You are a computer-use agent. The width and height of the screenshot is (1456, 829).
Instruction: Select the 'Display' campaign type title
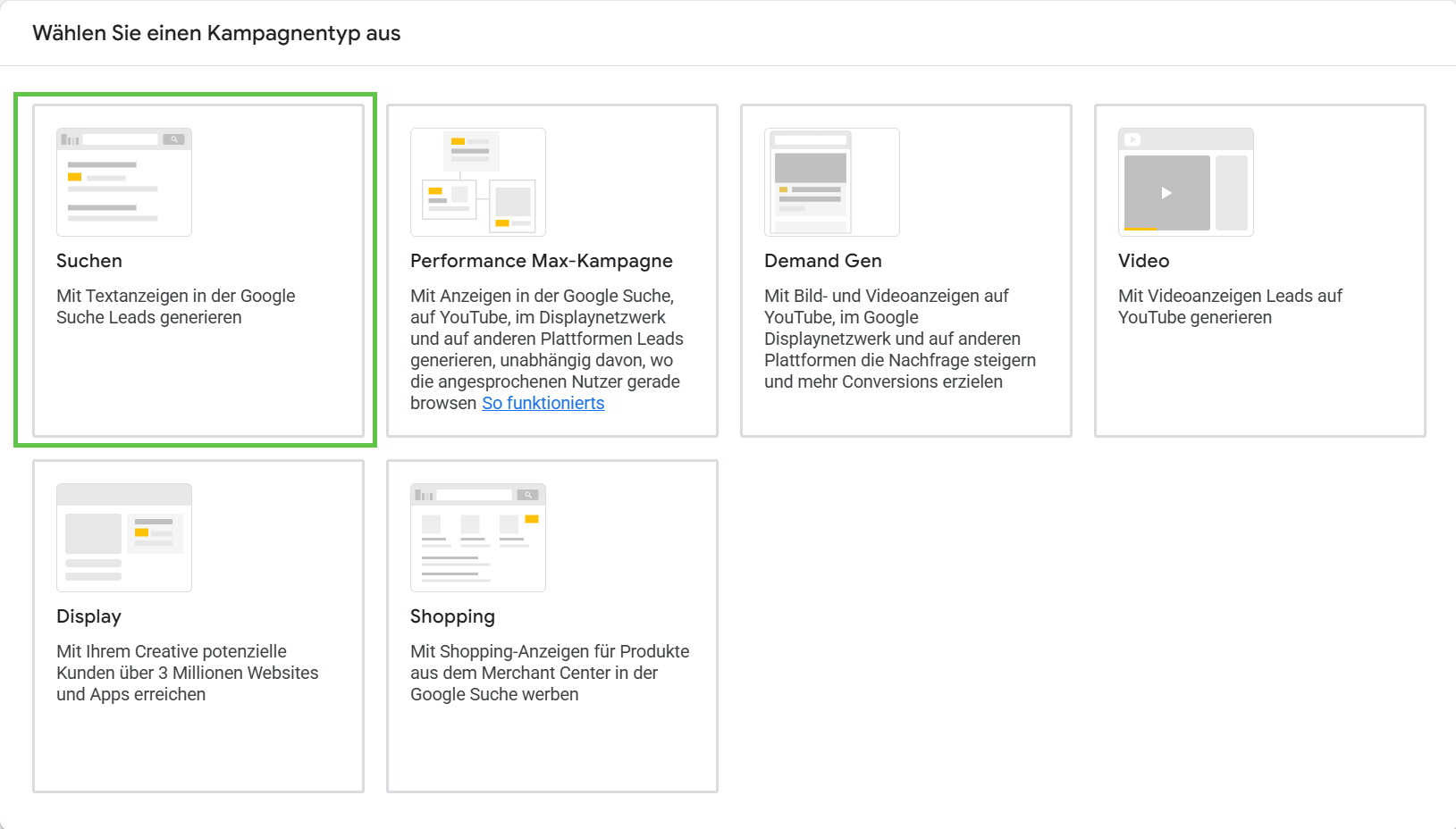tap(88, 616)
